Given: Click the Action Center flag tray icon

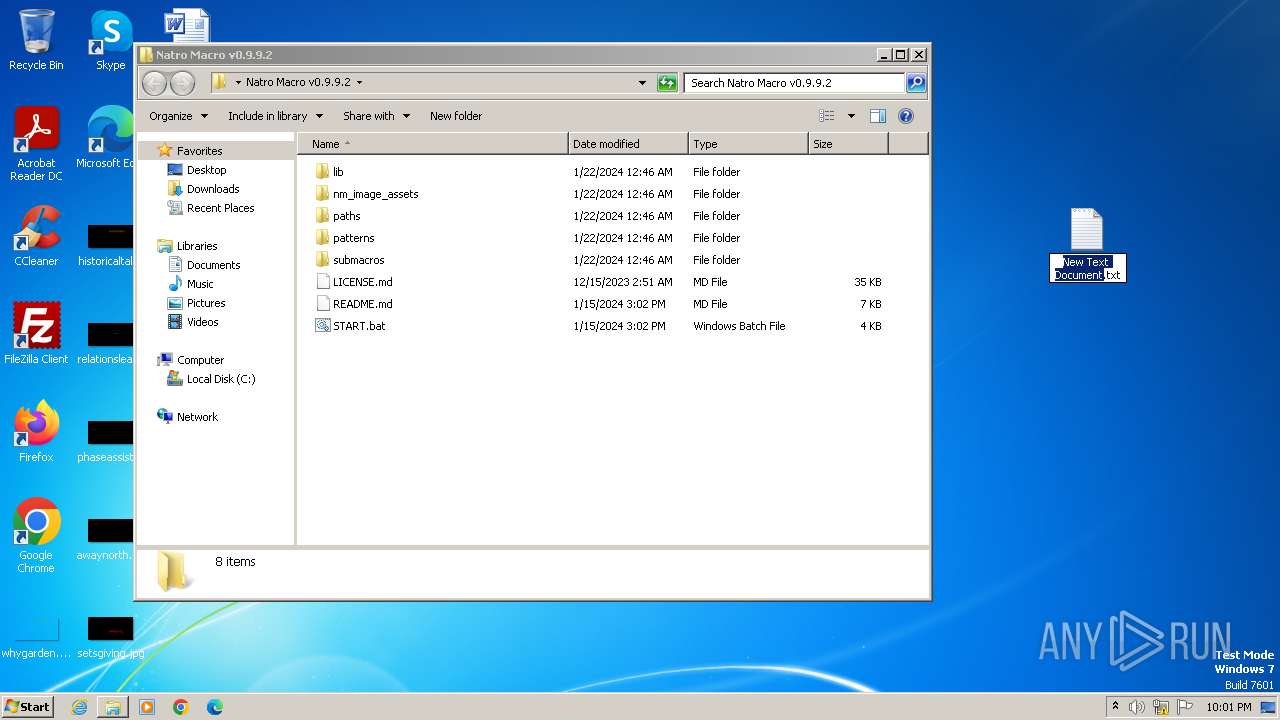Looking at the screenshot, I should 1185,707.
